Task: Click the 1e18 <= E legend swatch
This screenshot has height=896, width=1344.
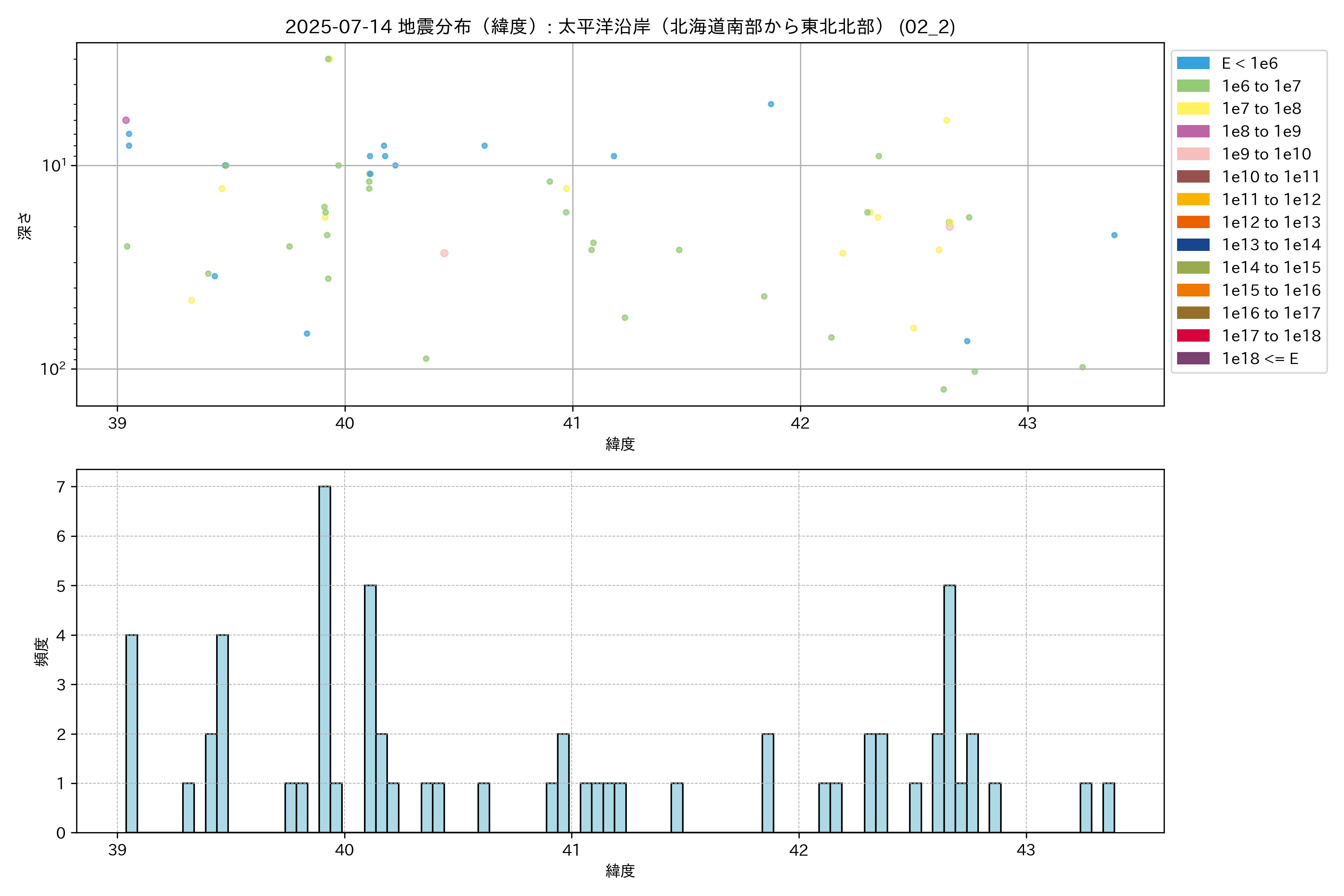Action: point(1193,358)
